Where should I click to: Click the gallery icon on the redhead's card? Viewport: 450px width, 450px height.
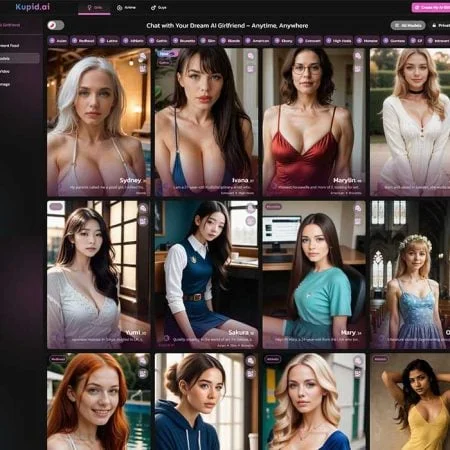pos(143,374)
